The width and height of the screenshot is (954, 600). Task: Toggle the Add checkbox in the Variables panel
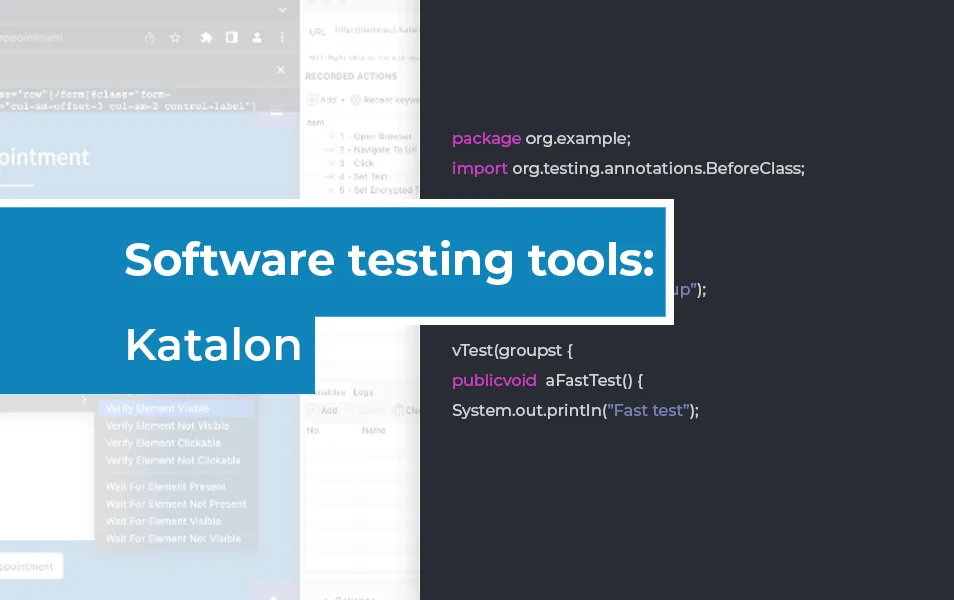click(x=313, y=410)
